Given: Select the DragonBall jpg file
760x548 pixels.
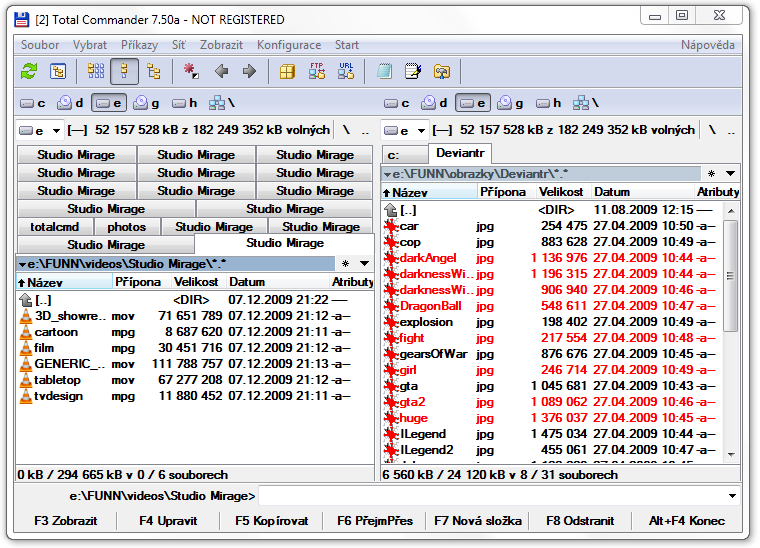Looking at the screenshot, I should coord(553,306).
